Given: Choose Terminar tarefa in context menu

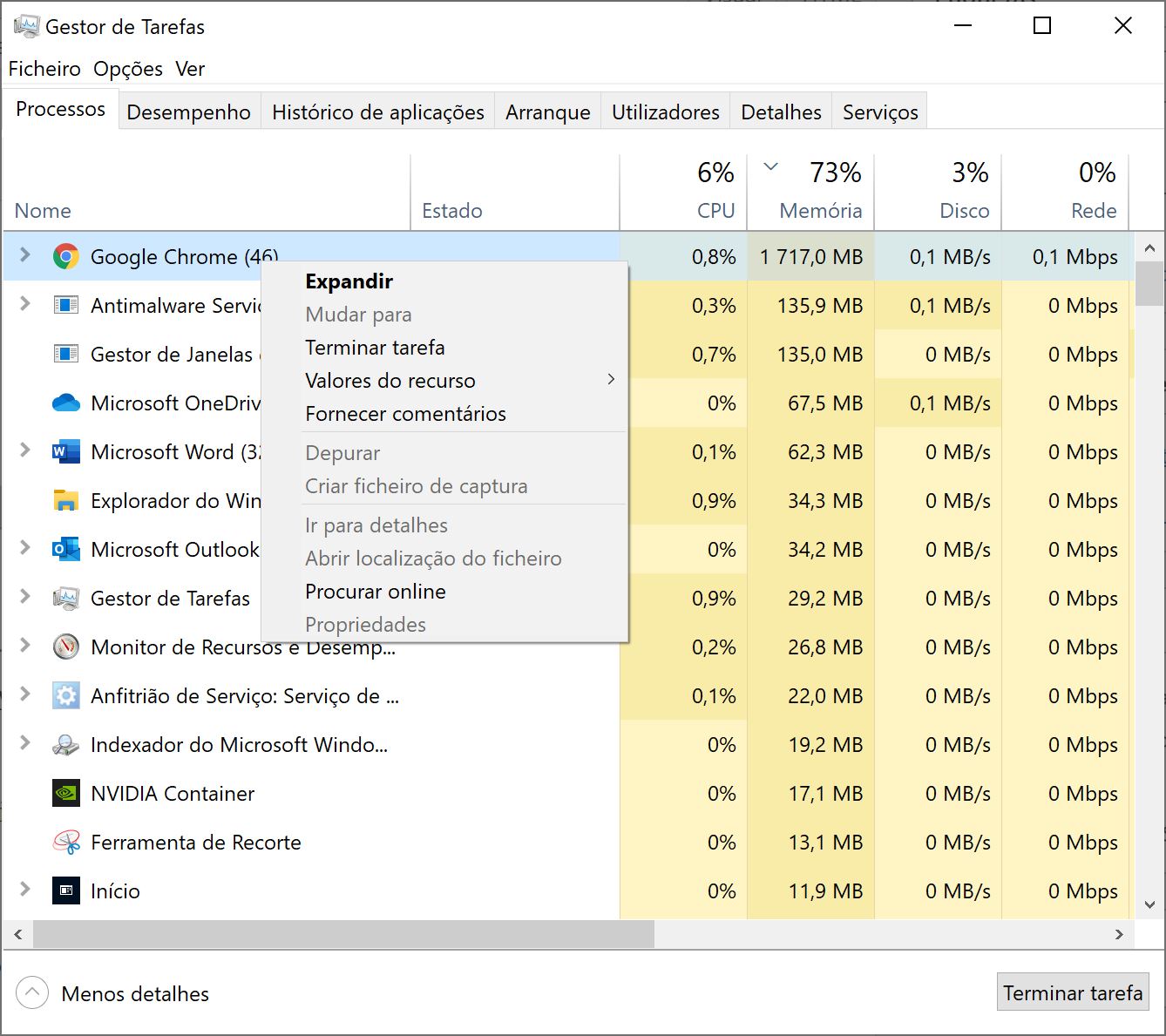Looking at the screenshot, I should coord(375,348).
